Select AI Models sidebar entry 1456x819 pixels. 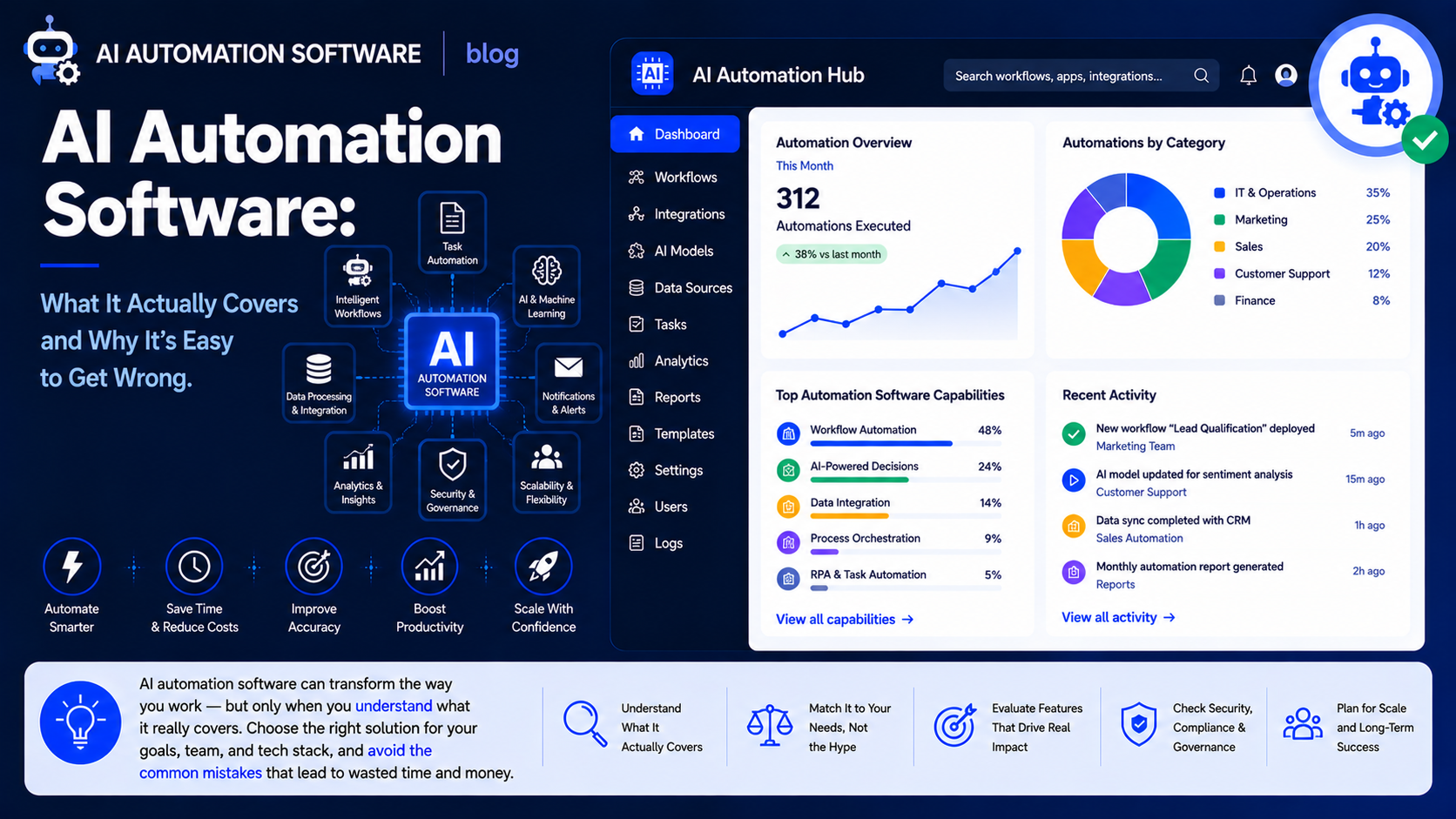click(x=671, y=251)
